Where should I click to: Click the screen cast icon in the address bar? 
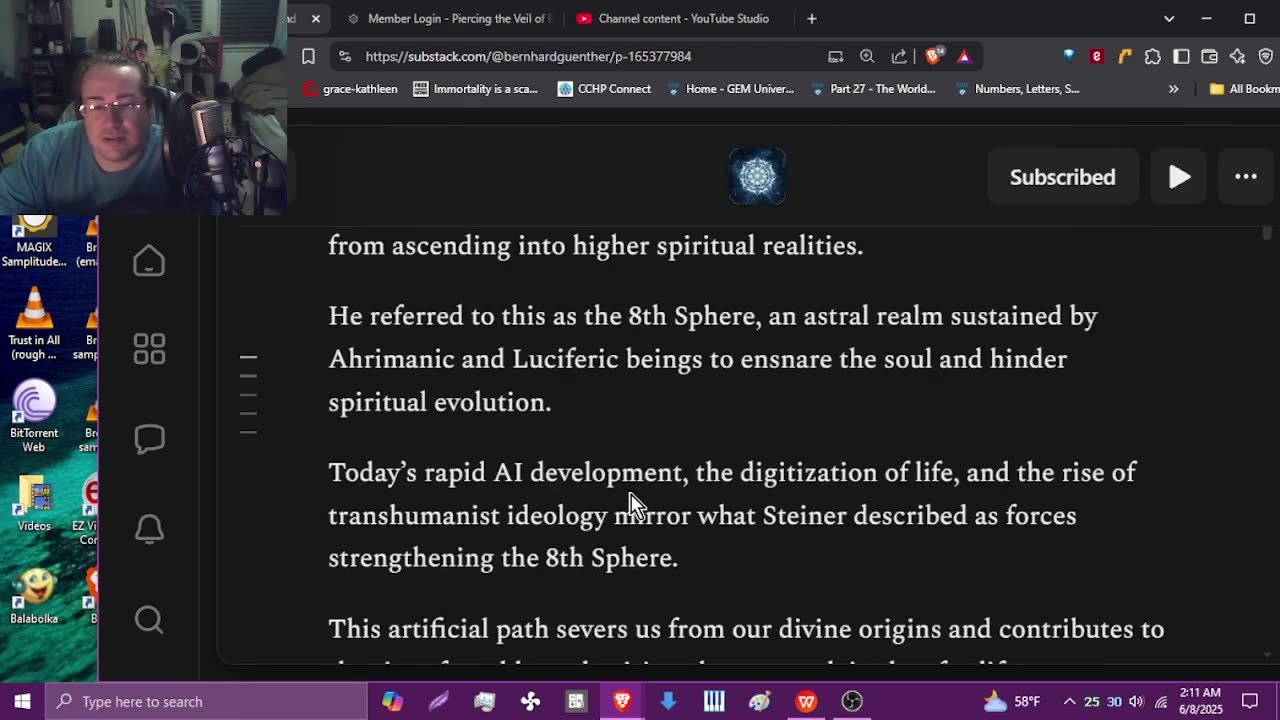[x=836, y=57]
